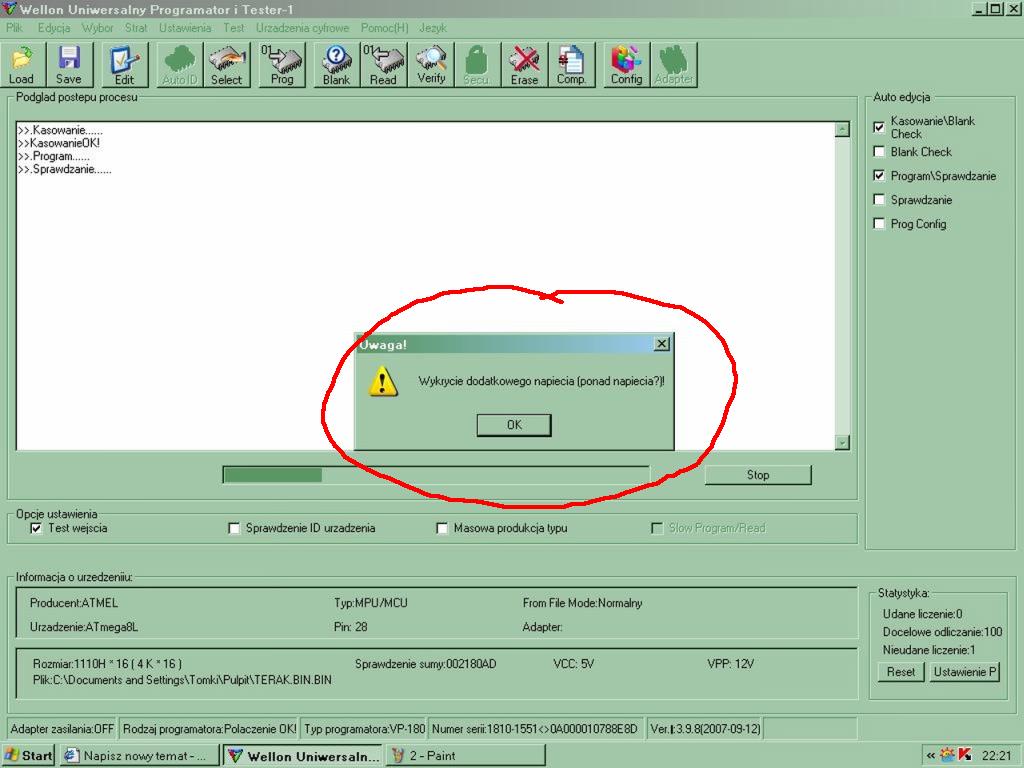
Task: Enable Masowa produkcja typu checkbox
Action: 442,528
